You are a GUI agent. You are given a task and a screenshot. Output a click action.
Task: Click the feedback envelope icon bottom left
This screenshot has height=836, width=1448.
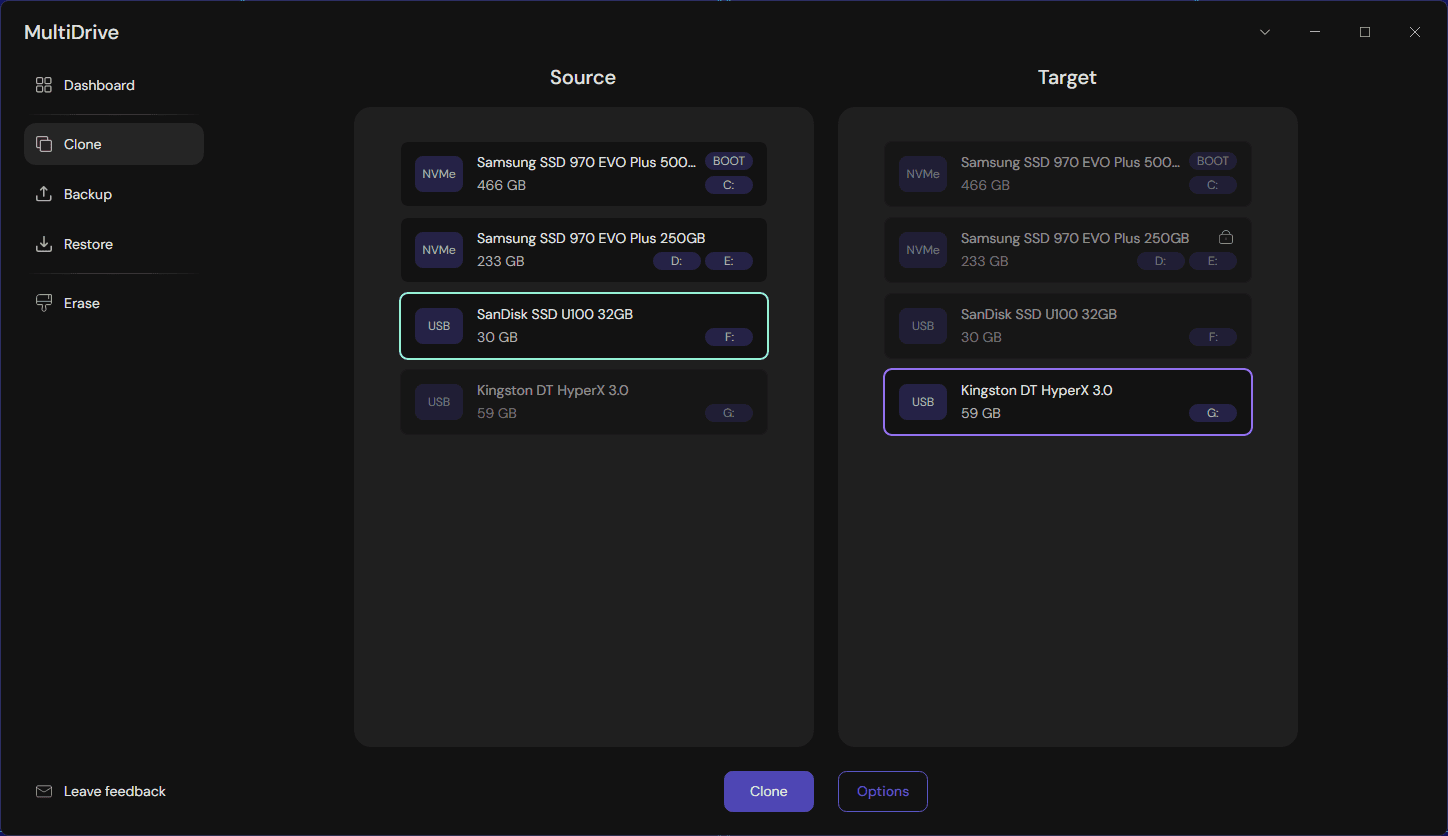(44, 790)
